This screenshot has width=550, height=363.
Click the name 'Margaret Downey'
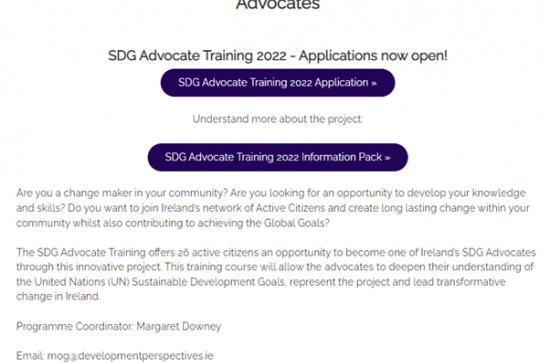[x=179, y=327]
